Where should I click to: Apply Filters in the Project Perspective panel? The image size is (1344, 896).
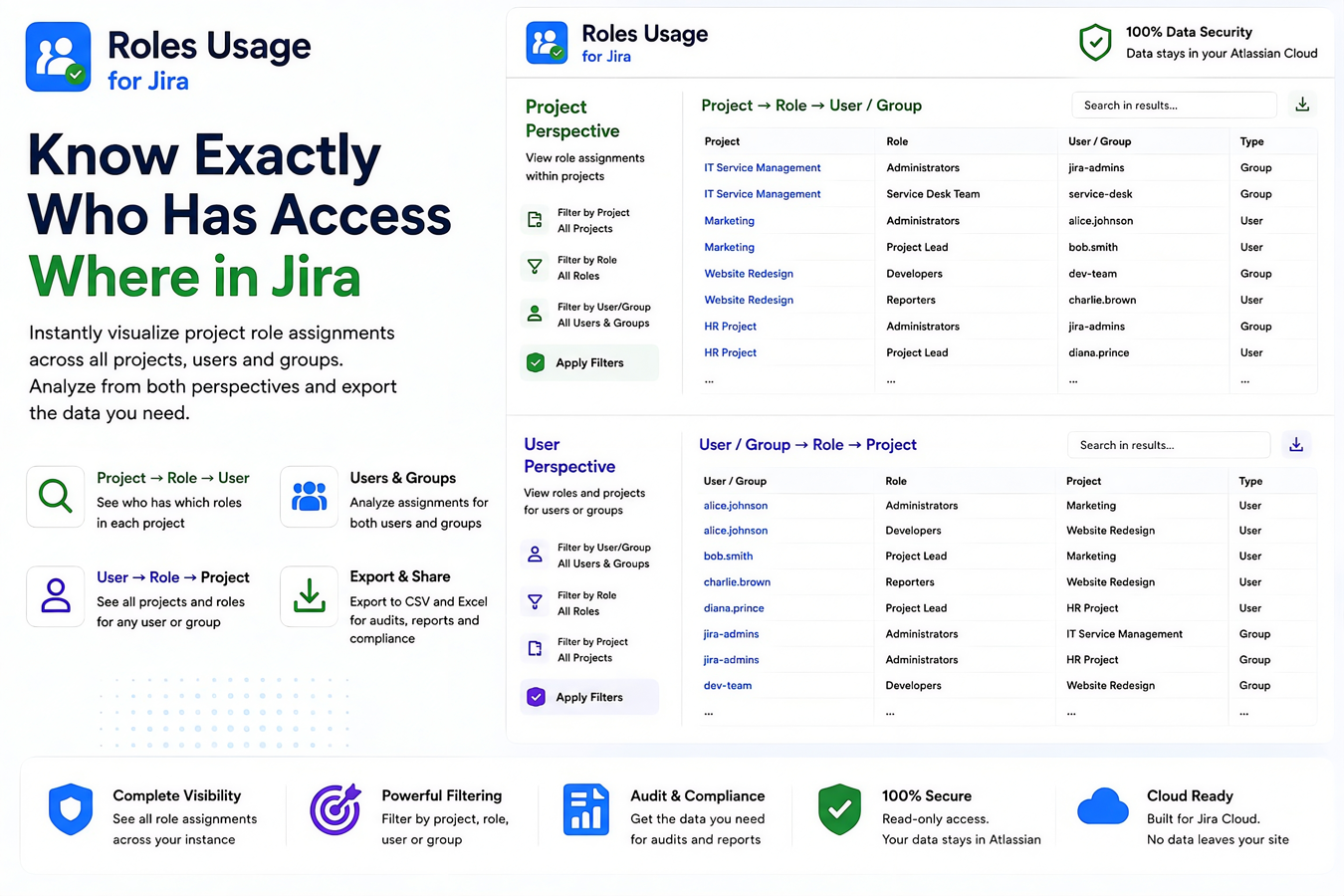(x=589, y=362)
